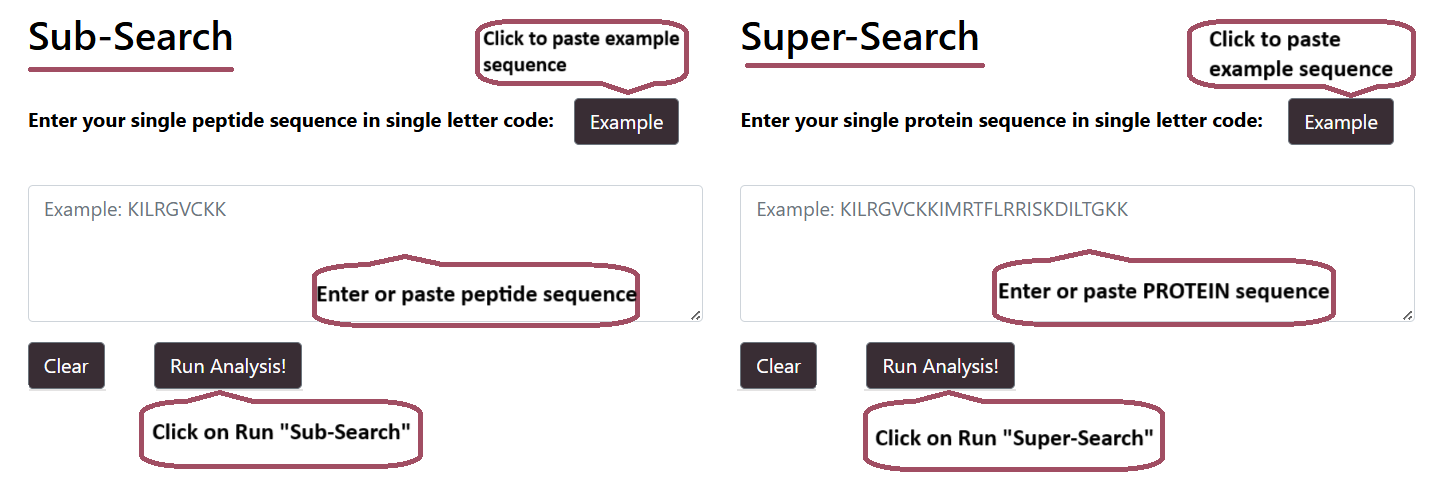This screenshot has height=494, width=1439.
Task: Run Analysis for the Super-Search
Action: pyautogui.click(x=940, y=366)
